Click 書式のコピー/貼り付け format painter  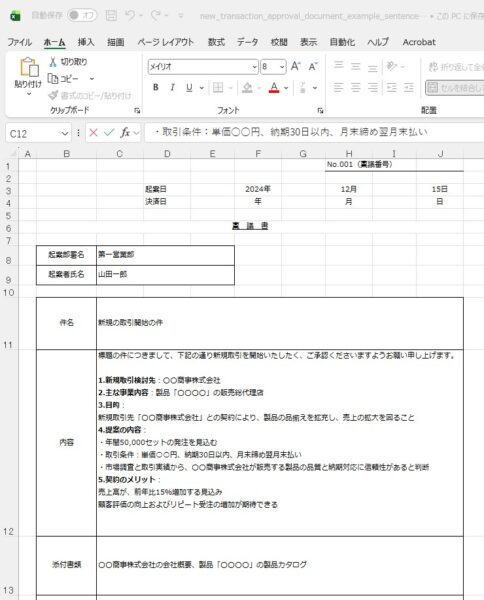coord(90,95)
